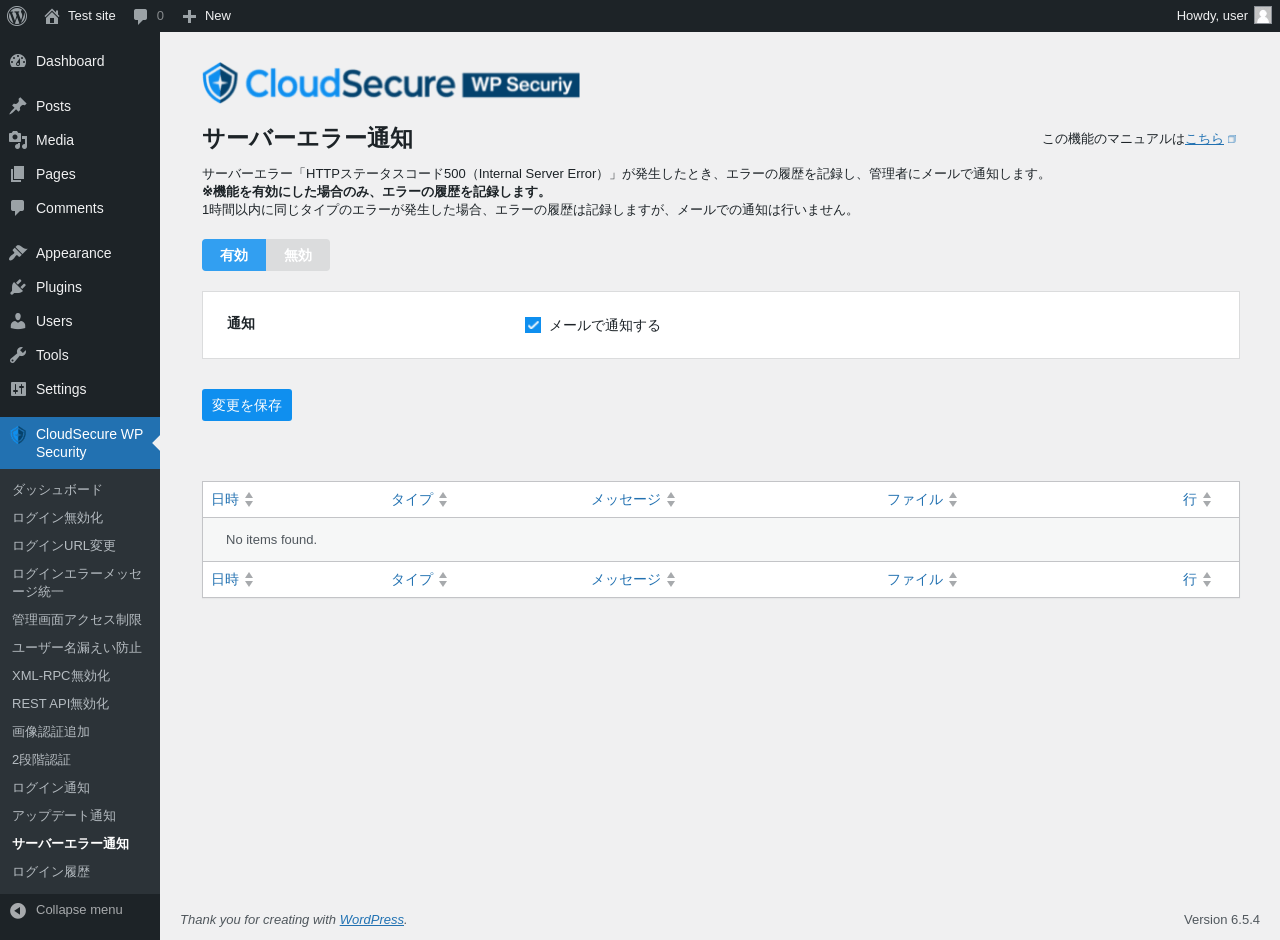This screenshot has width=1280, height=940.
Task: Sort by タイプ arrows in table header
Action: 443,499
